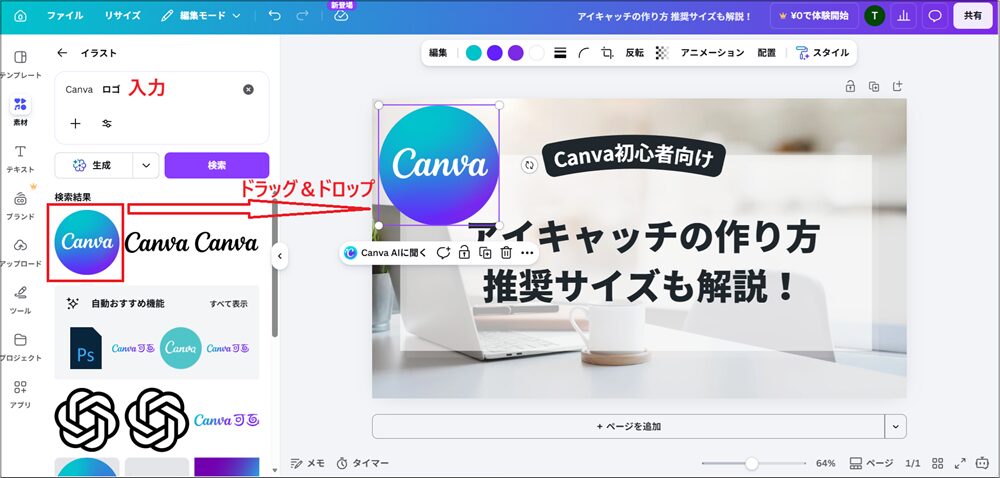Click the purple 検索 button
1000x478 pixels.
217,165
